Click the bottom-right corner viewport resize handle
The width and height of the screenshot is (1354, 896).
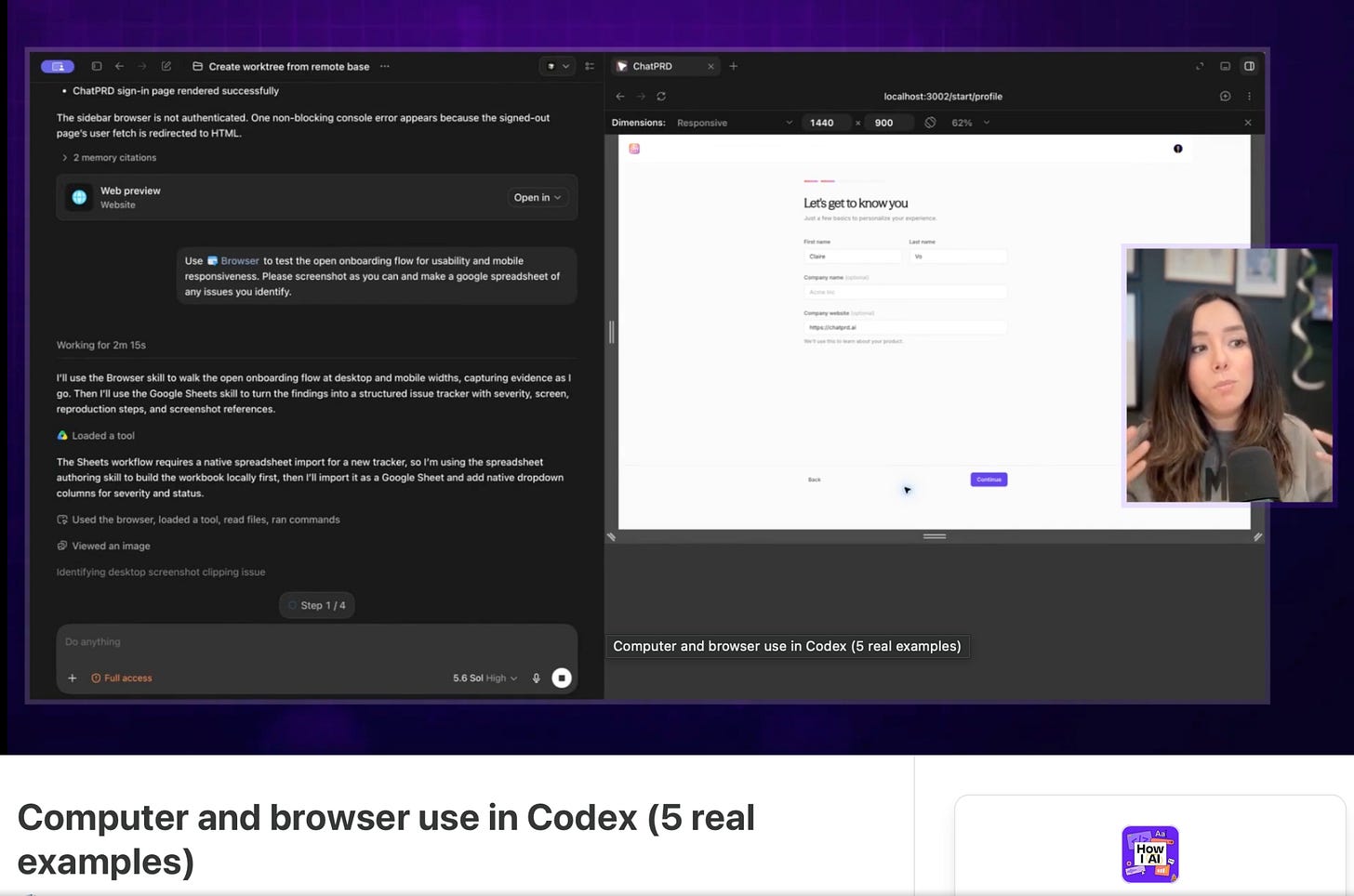click(1257, 536)
